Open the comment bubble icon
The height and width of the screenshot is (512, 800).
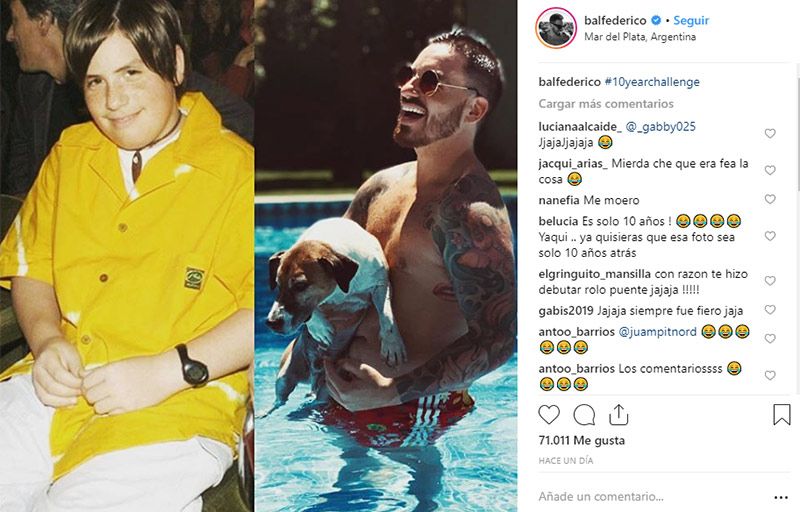pos(584,415)
